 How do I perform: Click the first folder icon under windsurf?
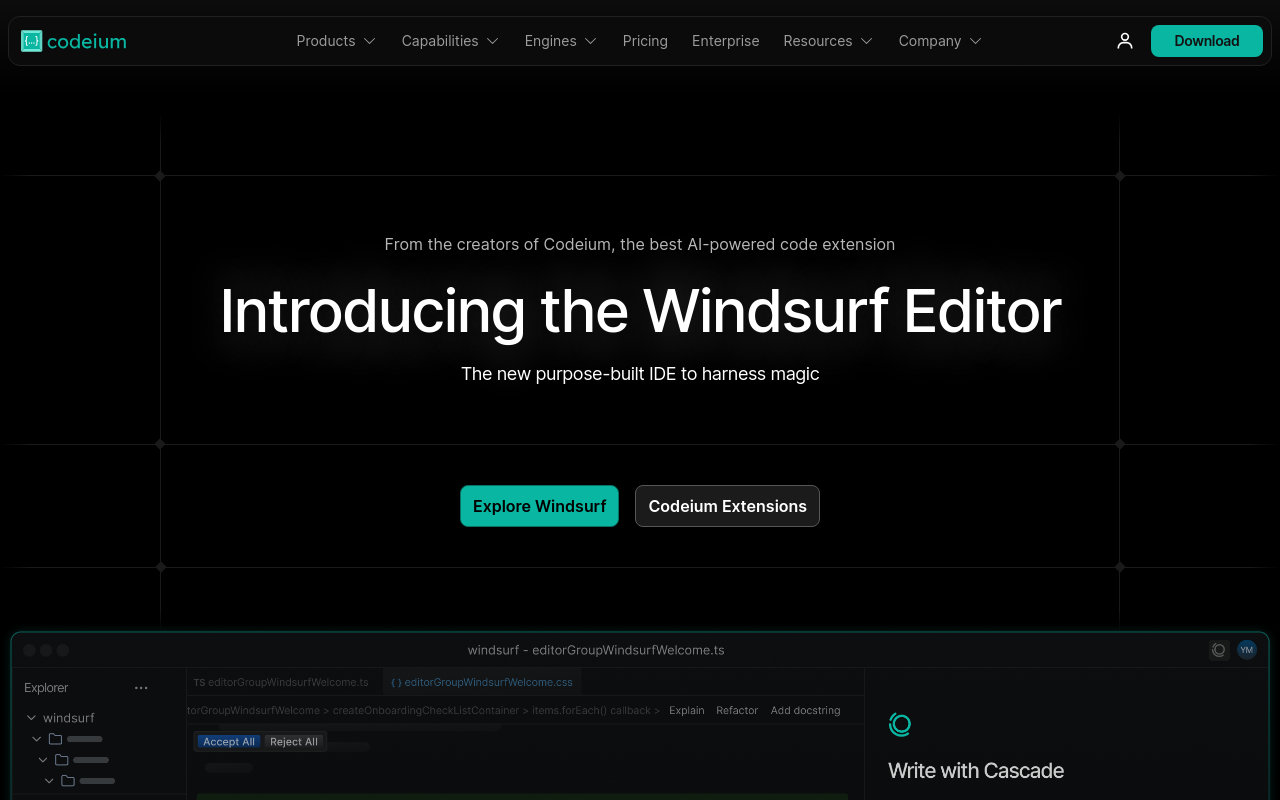[x=55, y=739]
